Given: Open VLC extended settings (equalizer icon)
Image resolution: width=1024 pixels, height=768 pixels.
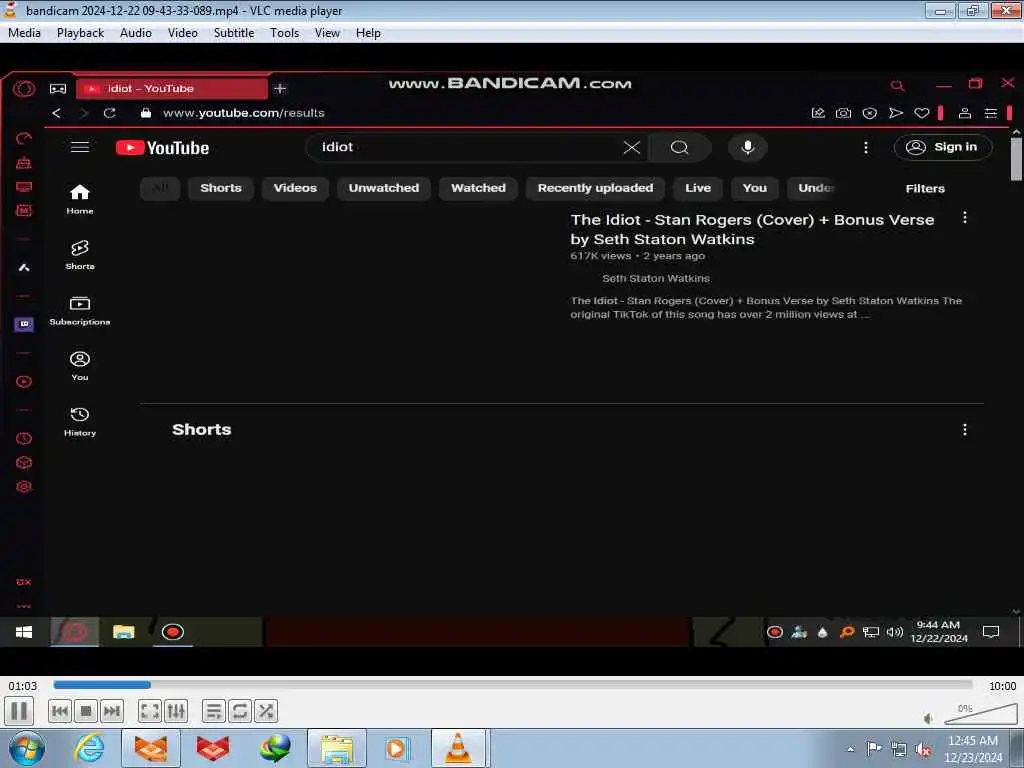Looking at the screenshot, I should click(x=176, y=711).
